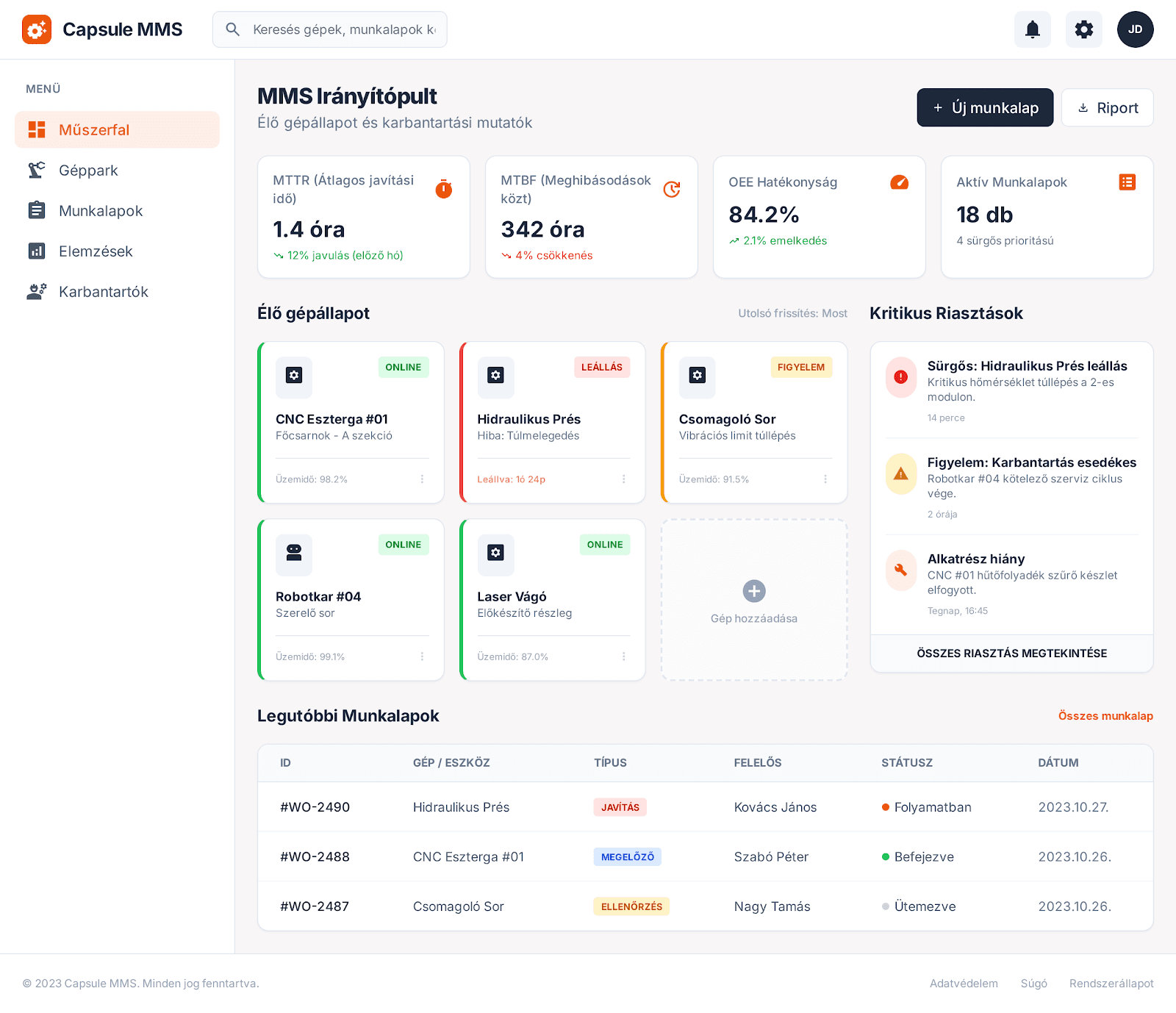
Task: Open work order #WO-2488 row
Action: coord(704,856)
